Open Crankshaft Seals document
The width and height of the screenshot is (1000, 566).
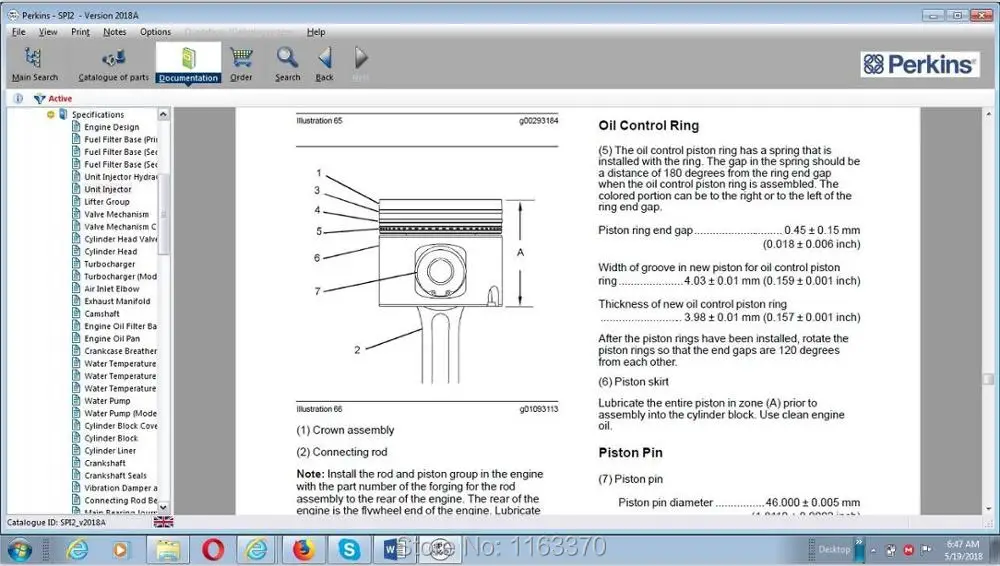[x=115, y=475]
